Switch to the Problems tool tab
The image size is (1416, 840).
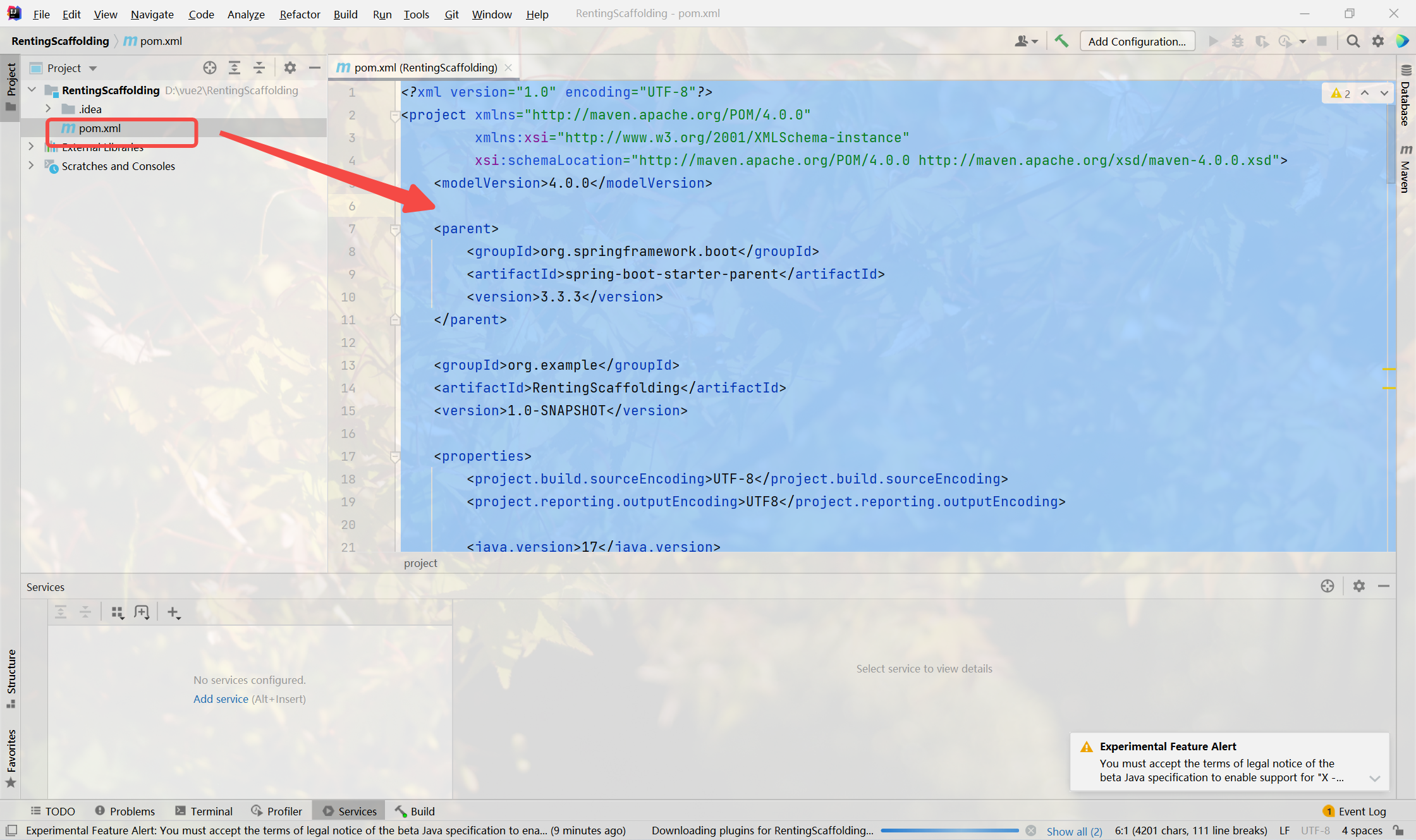coord(125,811)
